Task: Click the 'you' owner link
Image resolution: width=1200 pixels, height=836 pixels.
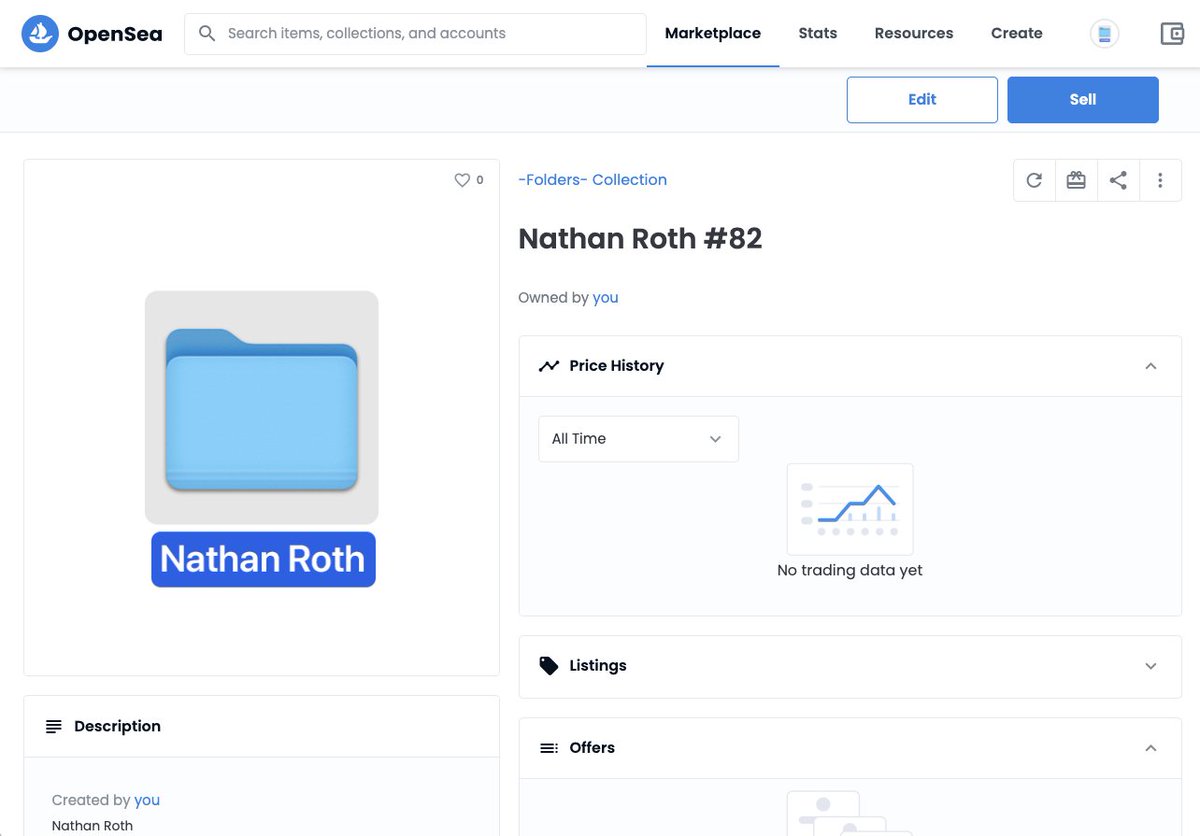Action: coord(605,298)
